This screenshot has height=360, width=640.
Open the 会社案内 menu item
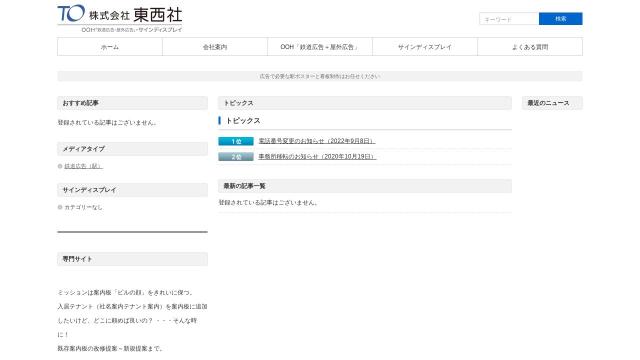click(215, 47)
